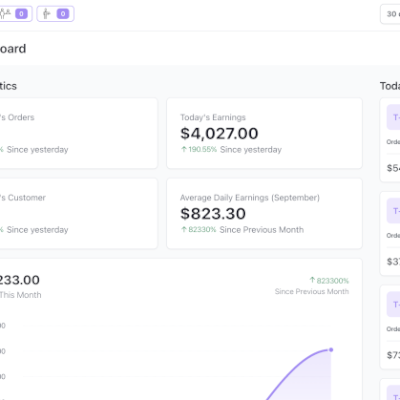Click the T- table badge above the $5 amount

click(393, 117)
